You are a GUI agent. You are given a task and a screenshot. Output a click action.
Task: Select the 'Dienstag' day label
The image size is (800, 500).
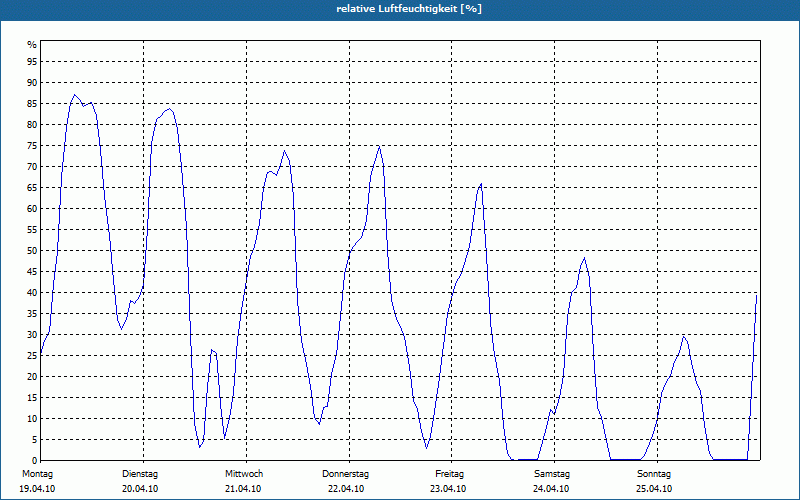(140, 474)
